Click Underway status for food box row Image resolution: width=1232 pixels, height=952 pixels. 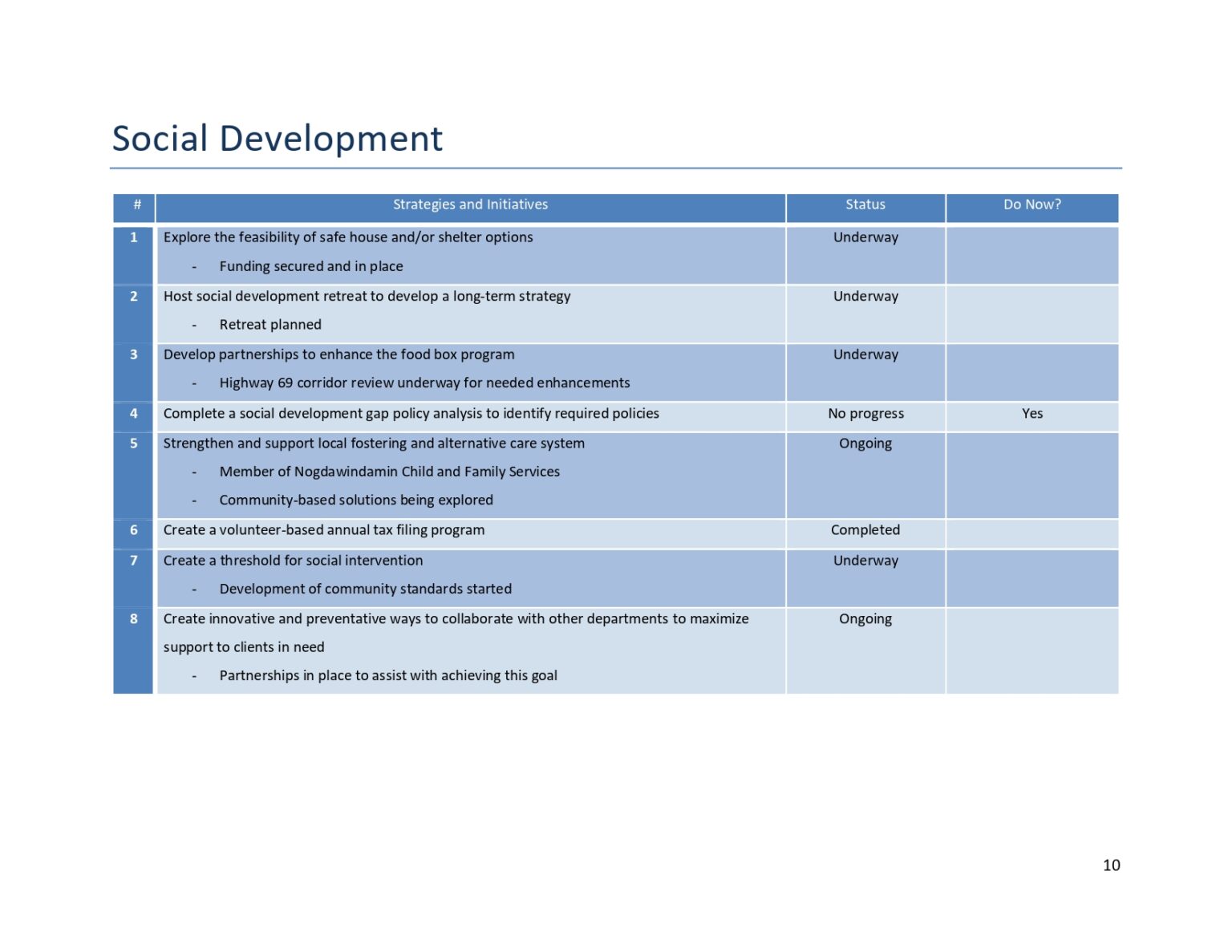tap(865, 354)
